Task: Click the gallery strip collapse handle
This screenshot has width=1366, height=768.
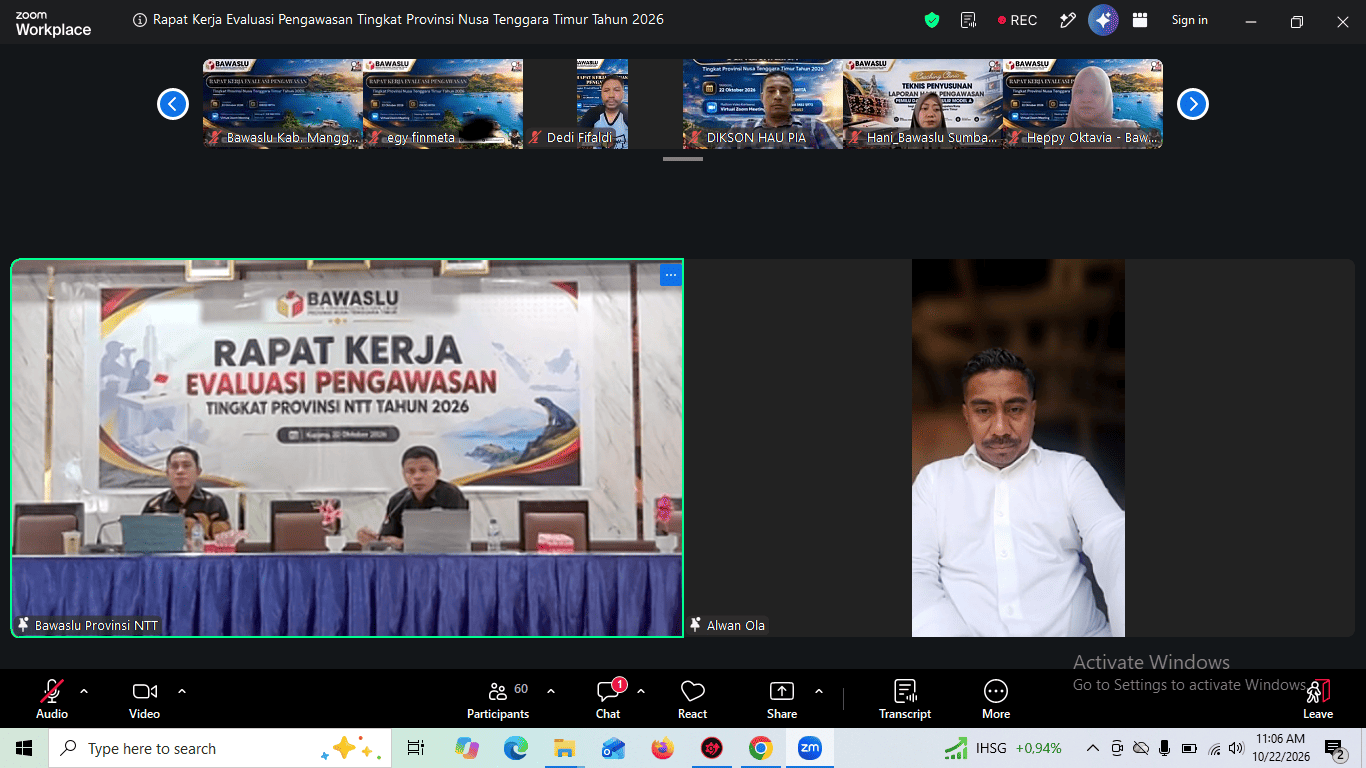Action: tap(683, 158)
